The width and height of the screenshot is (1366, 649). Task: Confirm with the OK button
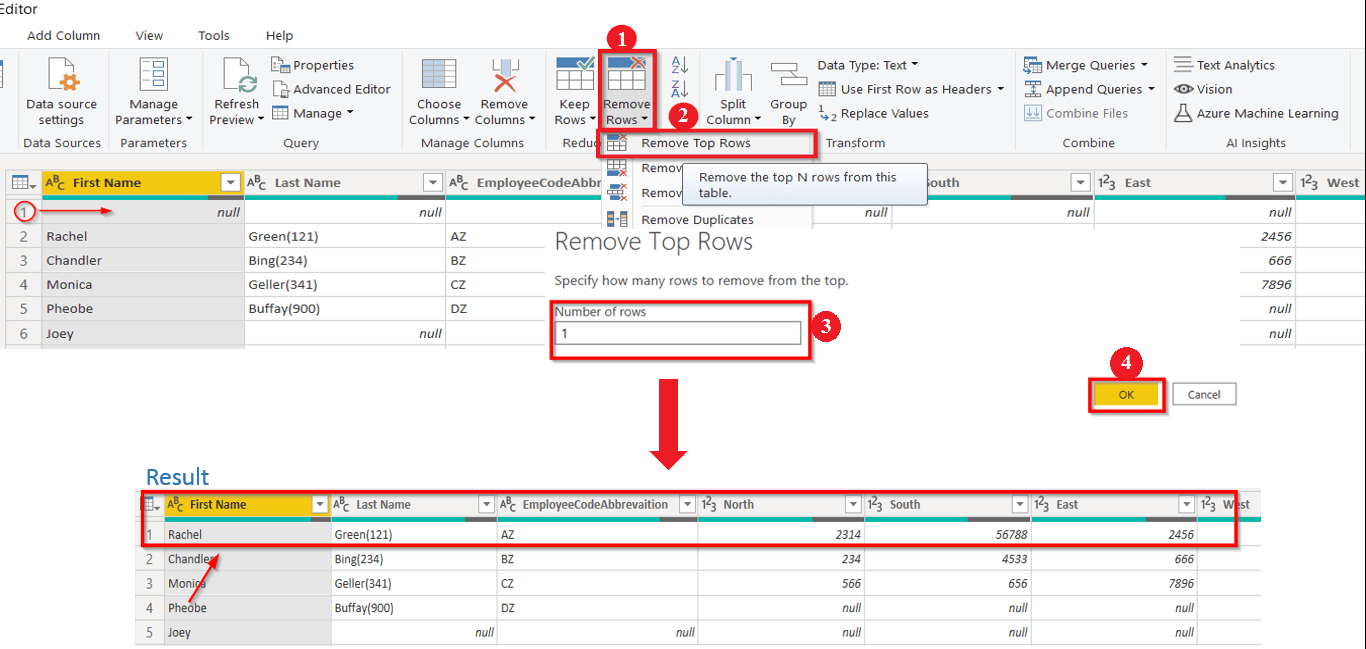click(x=1126, y=393)
